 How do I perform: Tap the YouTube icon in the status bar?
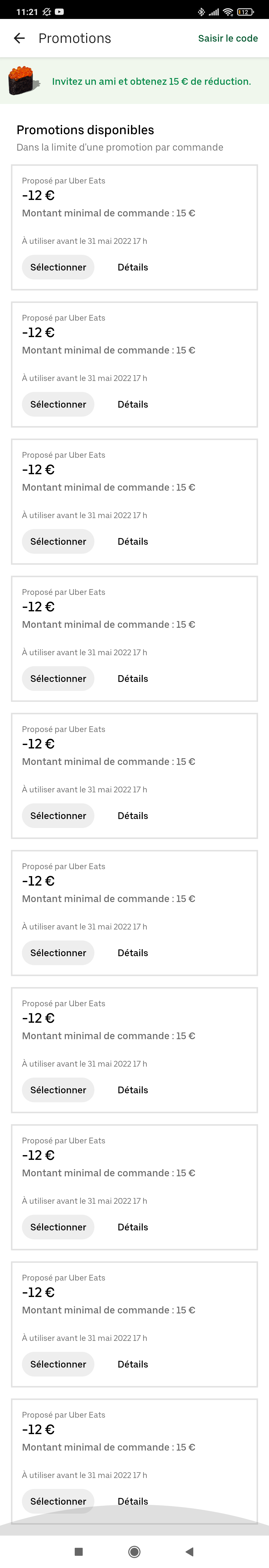pyautogui.click(x=59, y=11)
